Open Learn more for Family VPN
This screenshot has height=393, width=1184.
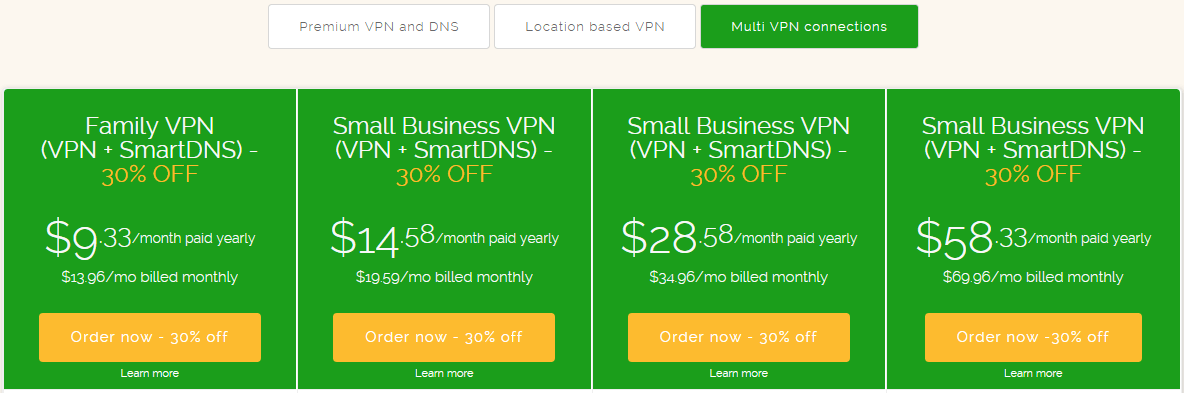click(x=150, y=373)
